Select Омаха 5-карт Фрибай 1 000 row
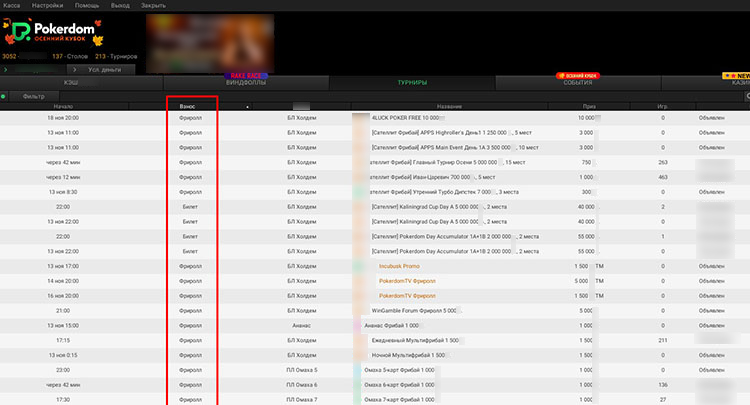Image resolution: width=750 pixels, height=405 pixels. 375,370
